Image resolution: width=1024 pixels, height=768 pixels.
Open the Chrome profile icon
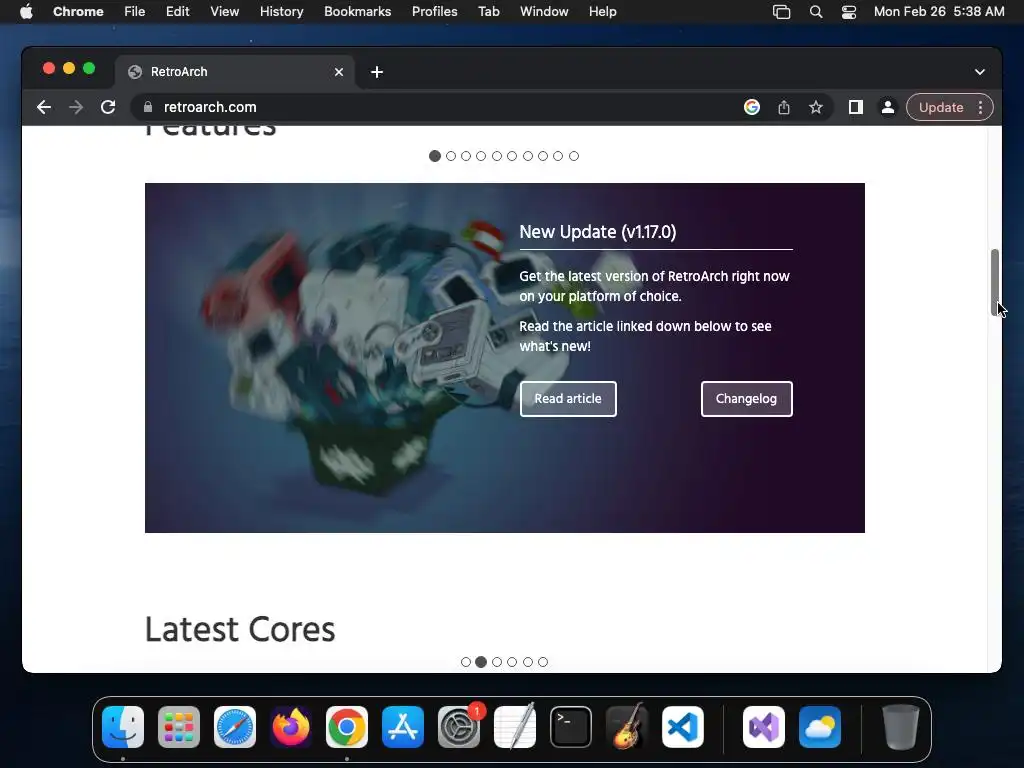coord(888,107)
